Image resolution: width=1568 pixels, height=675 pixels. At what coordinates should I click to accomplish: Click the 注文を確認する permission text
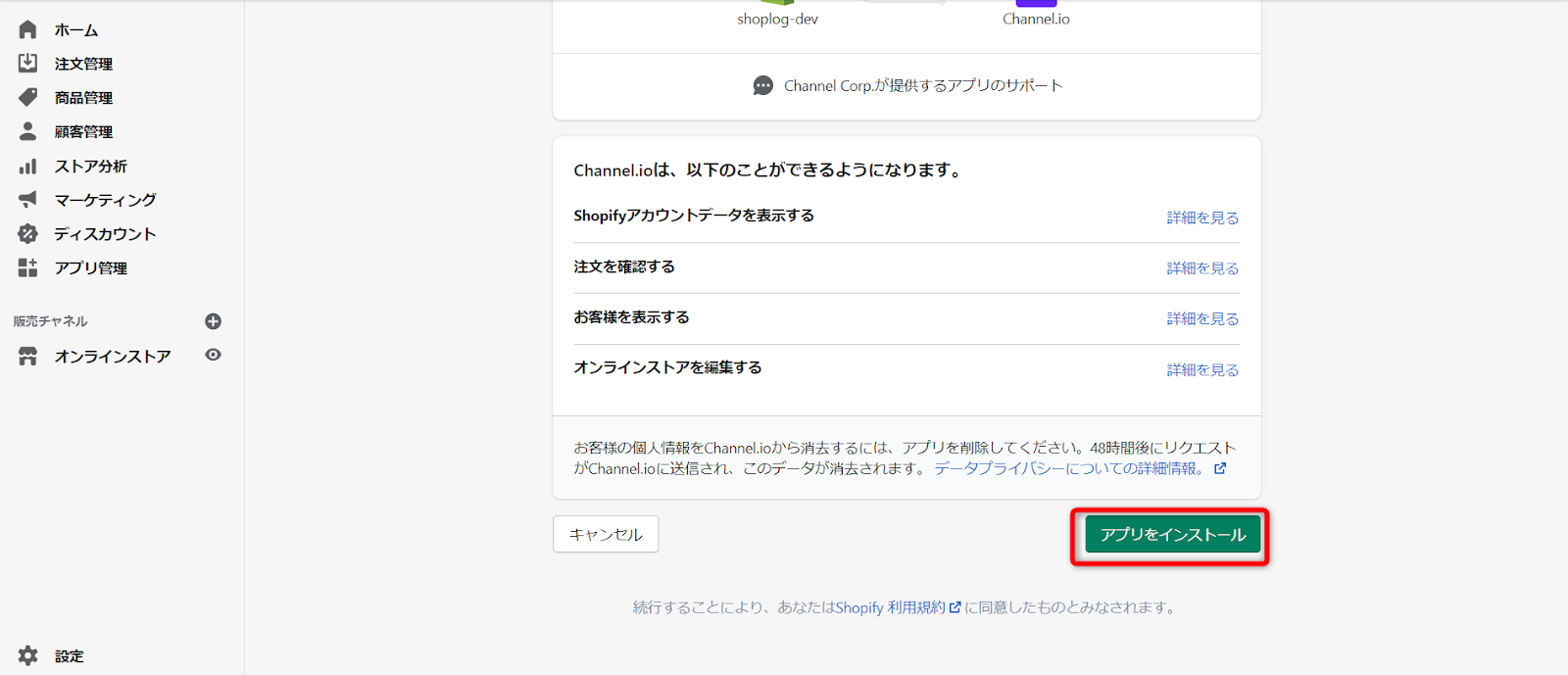[x=624, y=266]
